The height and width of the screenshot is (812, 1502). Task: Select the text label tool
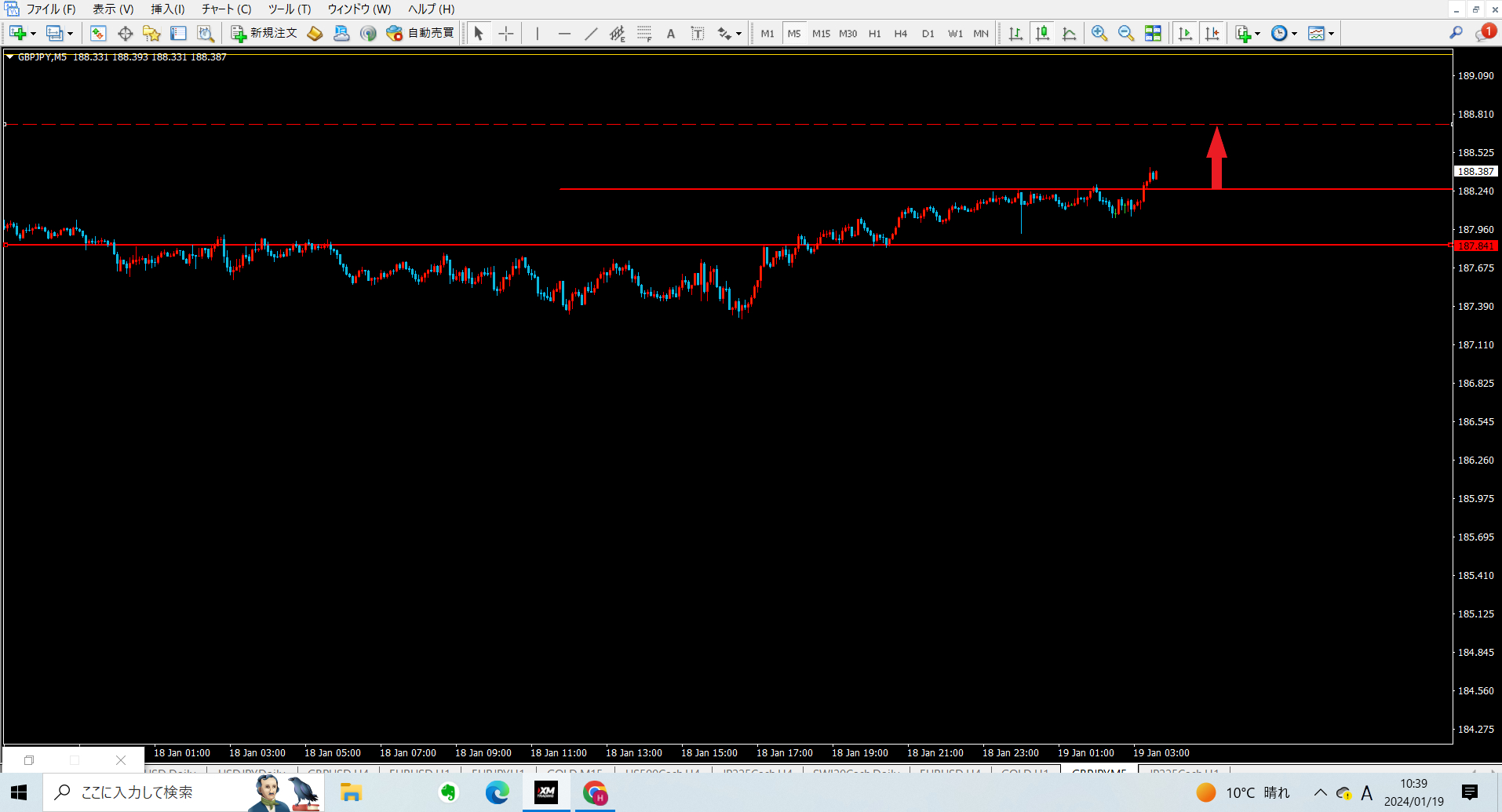click(x=698, y=33)
